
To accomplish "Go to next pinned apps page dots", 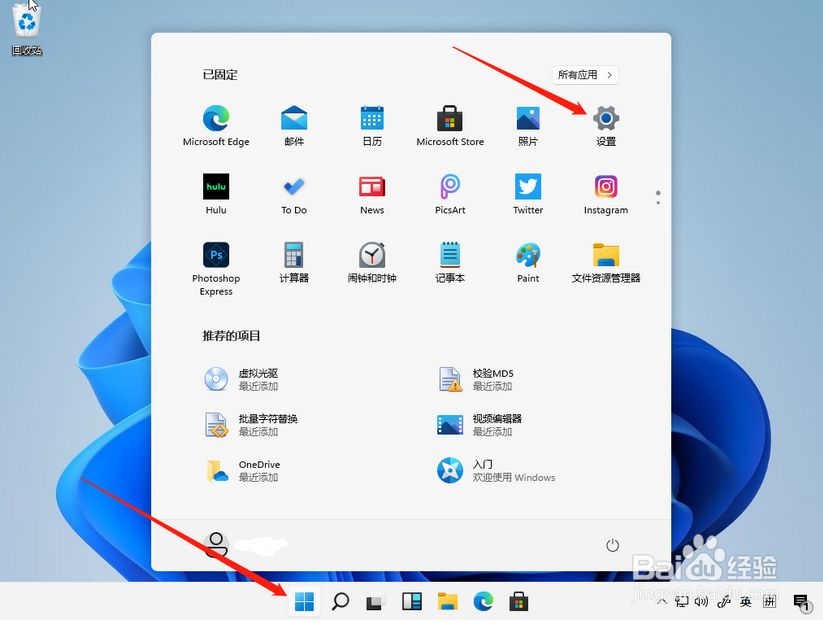I will click(x=658, y=197).
